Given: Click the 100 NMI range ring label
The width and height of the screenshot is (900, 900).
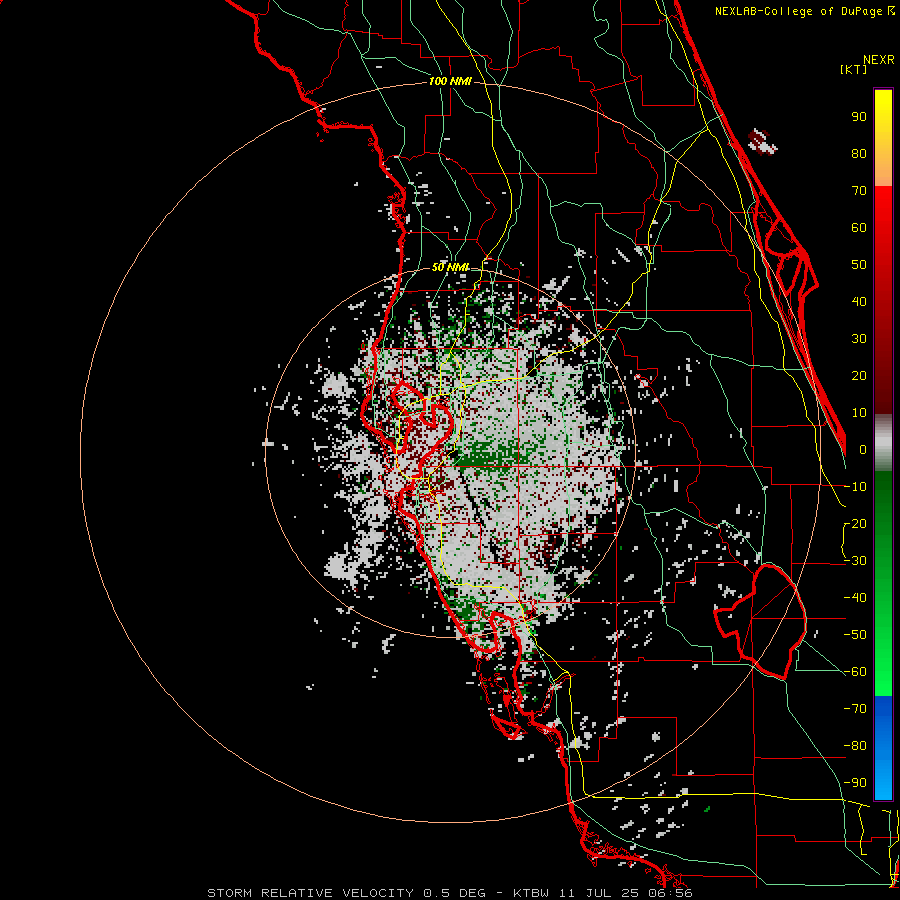Looking at the screenshot, I should pyautogui.click(x=450, y=82).
